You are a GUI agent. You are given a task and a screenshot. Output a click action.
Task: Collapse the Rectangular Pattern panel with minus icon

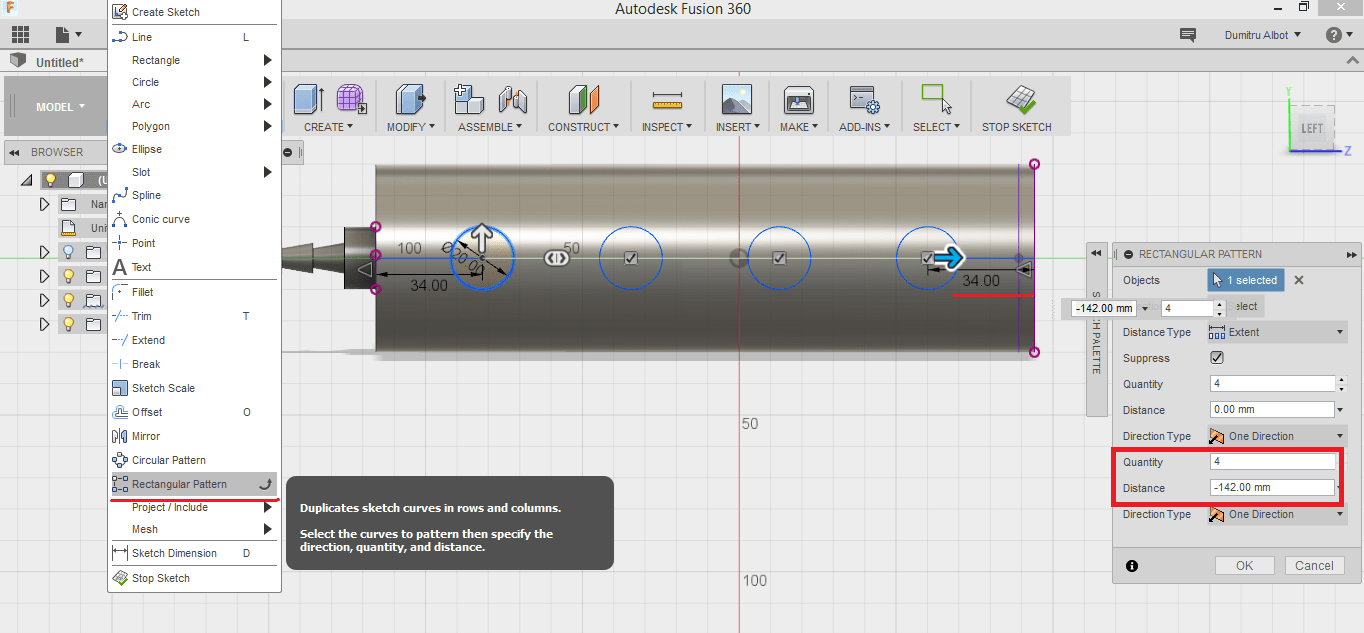(x=1129, y=254)
